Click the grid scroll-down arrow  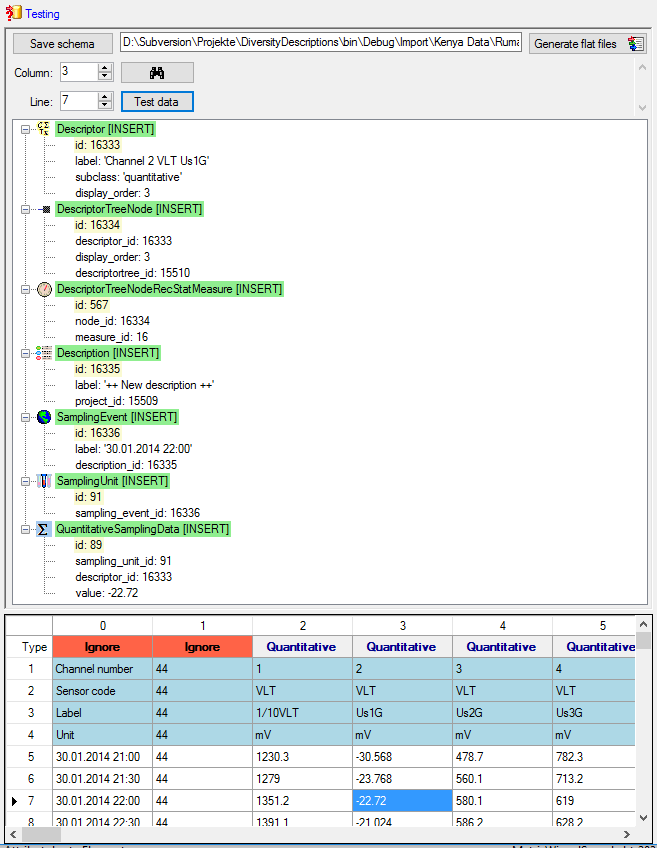(643, 818)
